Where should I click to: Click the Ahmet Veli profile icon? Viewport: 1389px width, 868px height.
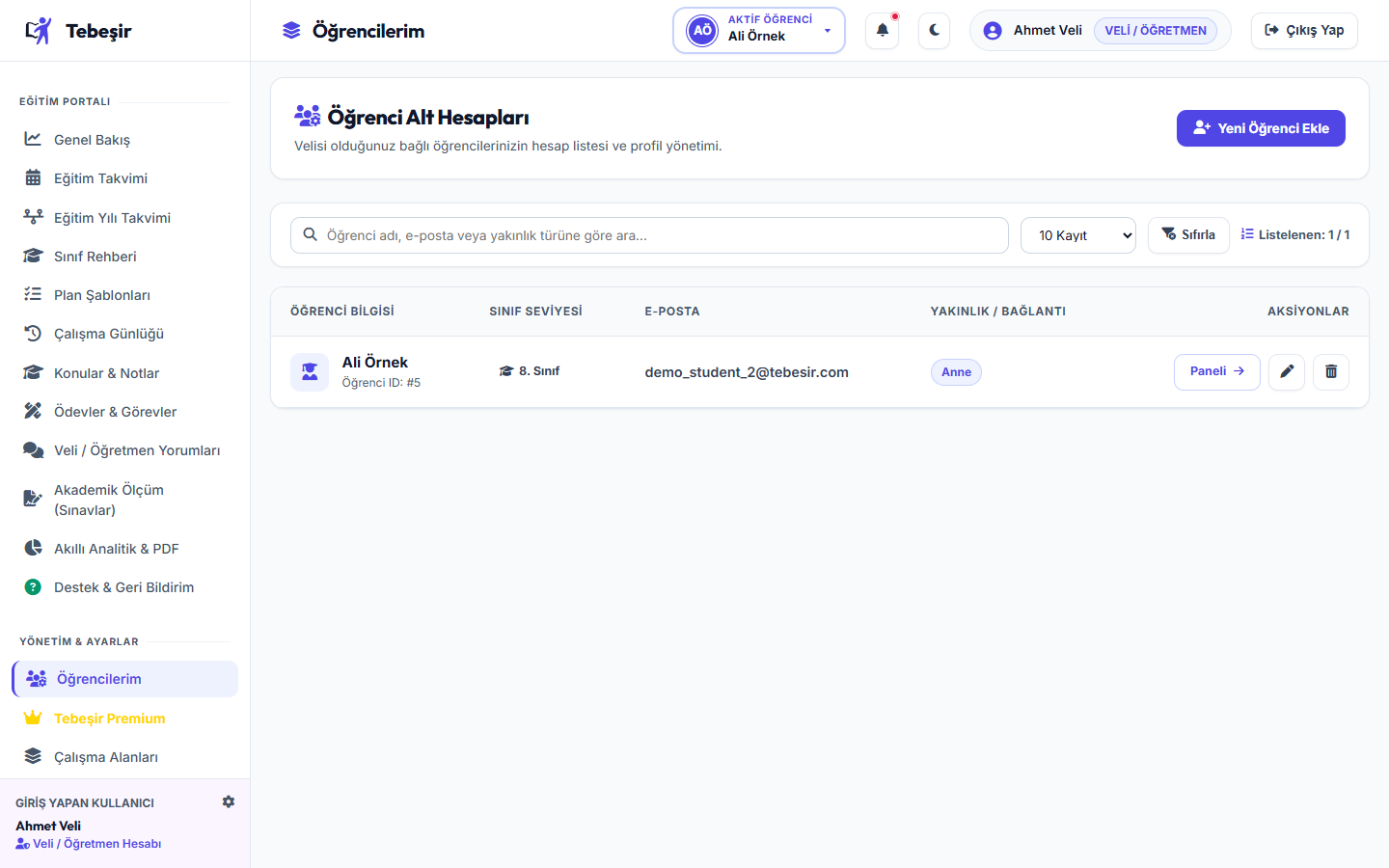993,31
